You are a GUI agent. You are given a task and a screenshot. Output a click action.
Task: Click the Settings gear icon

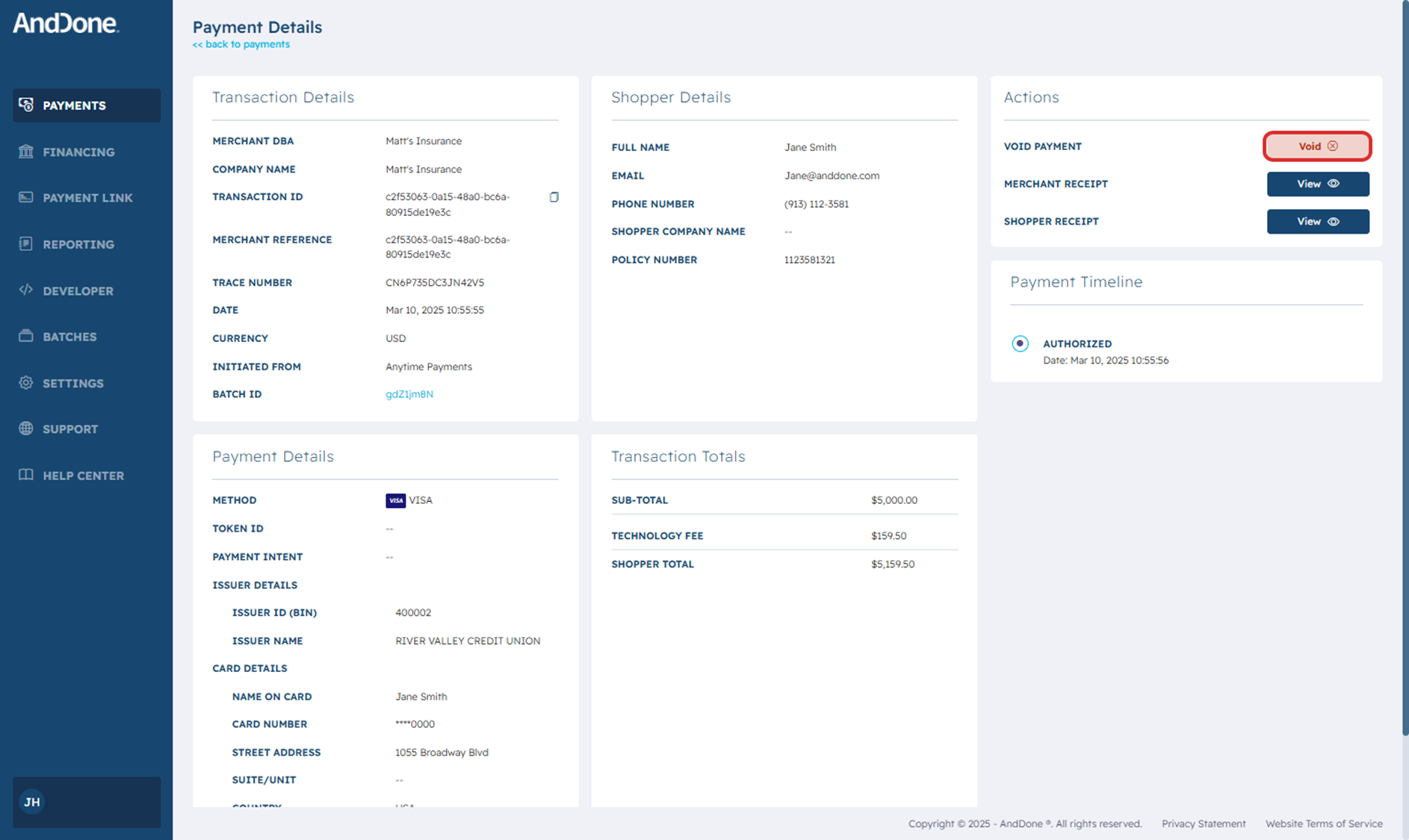pyautogui.click(x=26, y=382)
